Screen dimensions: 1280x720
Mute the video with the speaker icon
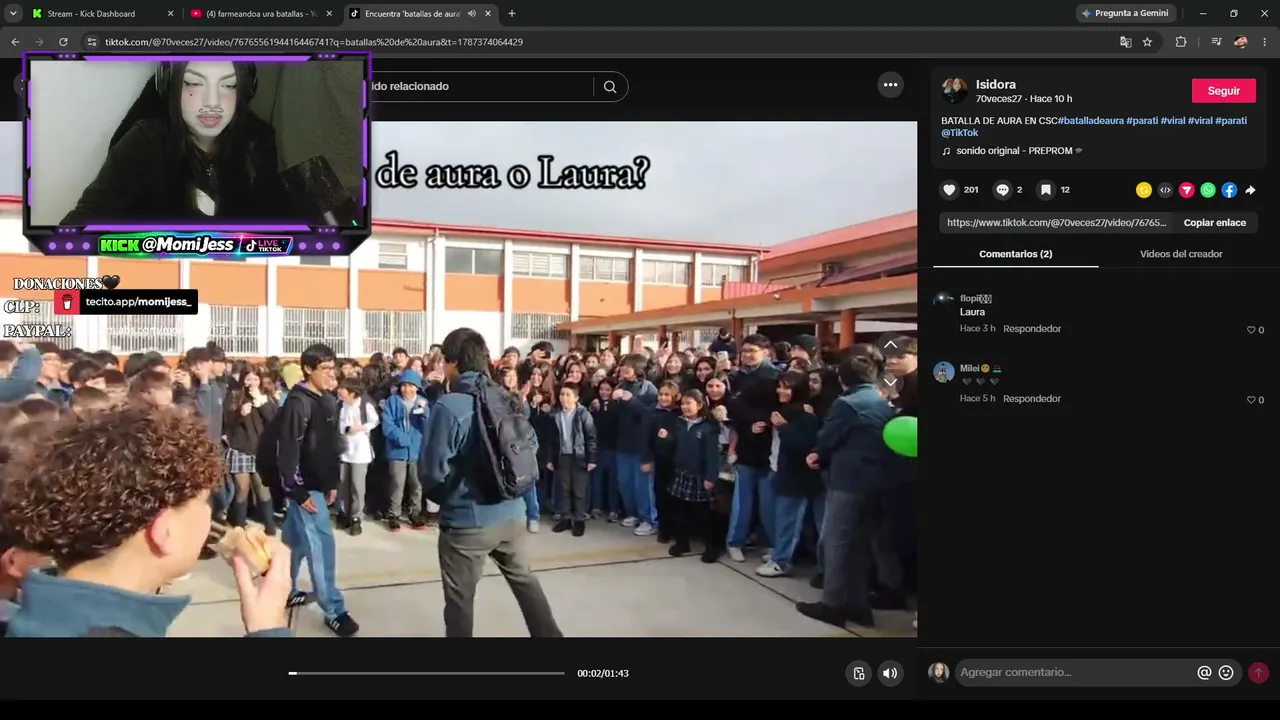[x=890, y=673]
